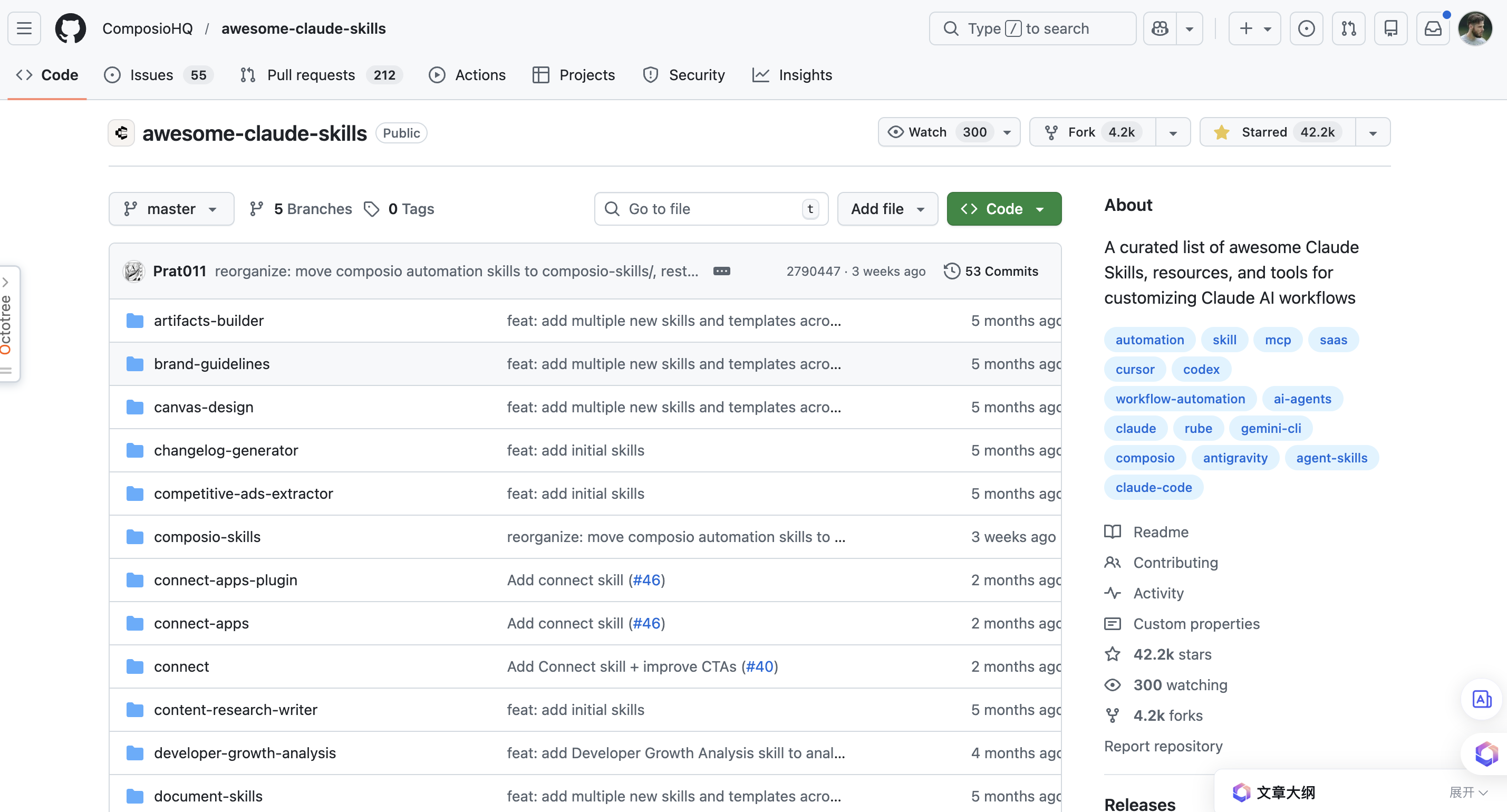Viewport: 1507px width, 812px height.
Task: Click the 5 Branches link
Action: [x=301, y=209]
